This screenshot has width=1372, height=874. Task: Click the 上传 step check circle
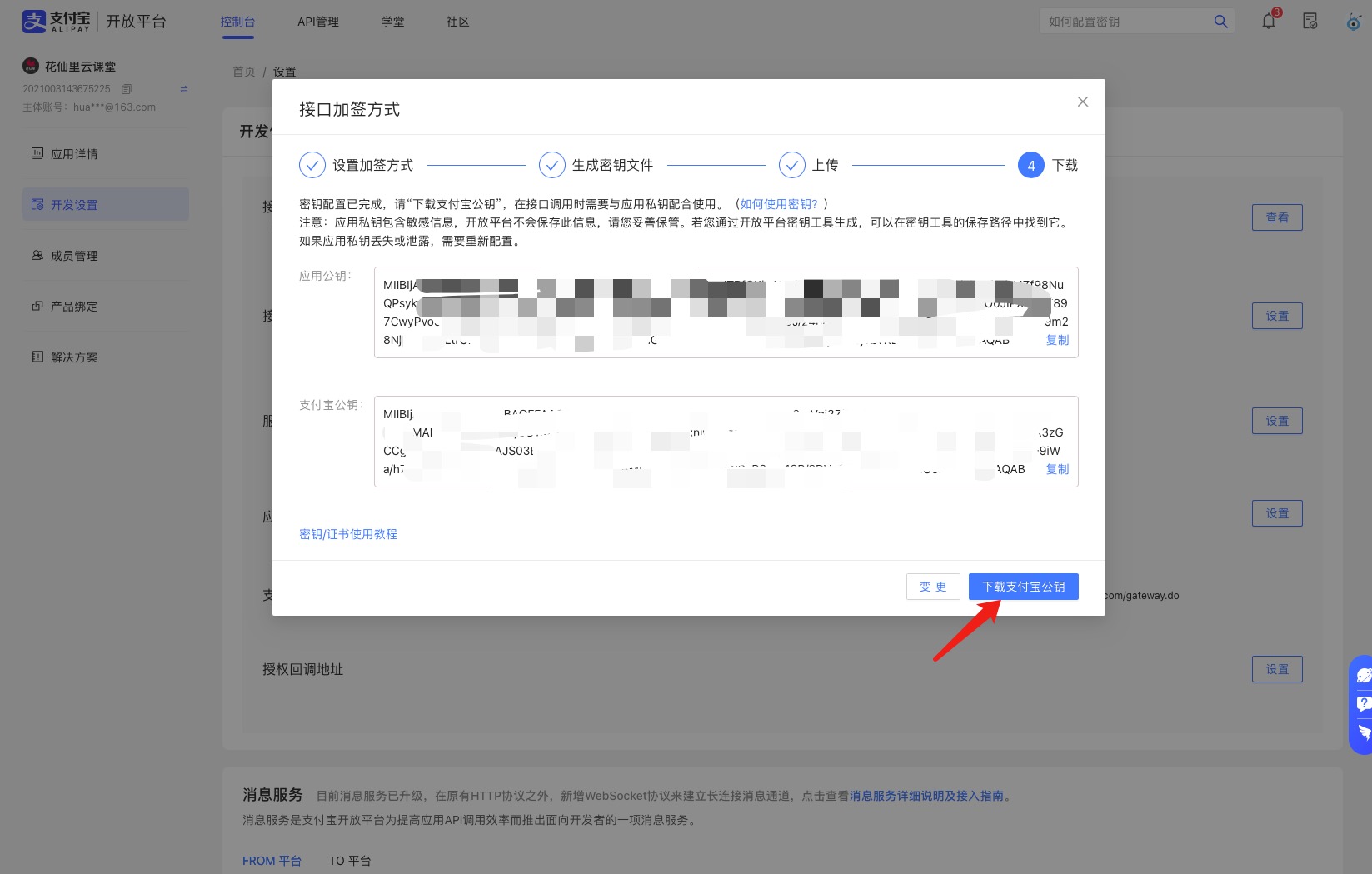point(792,165)
